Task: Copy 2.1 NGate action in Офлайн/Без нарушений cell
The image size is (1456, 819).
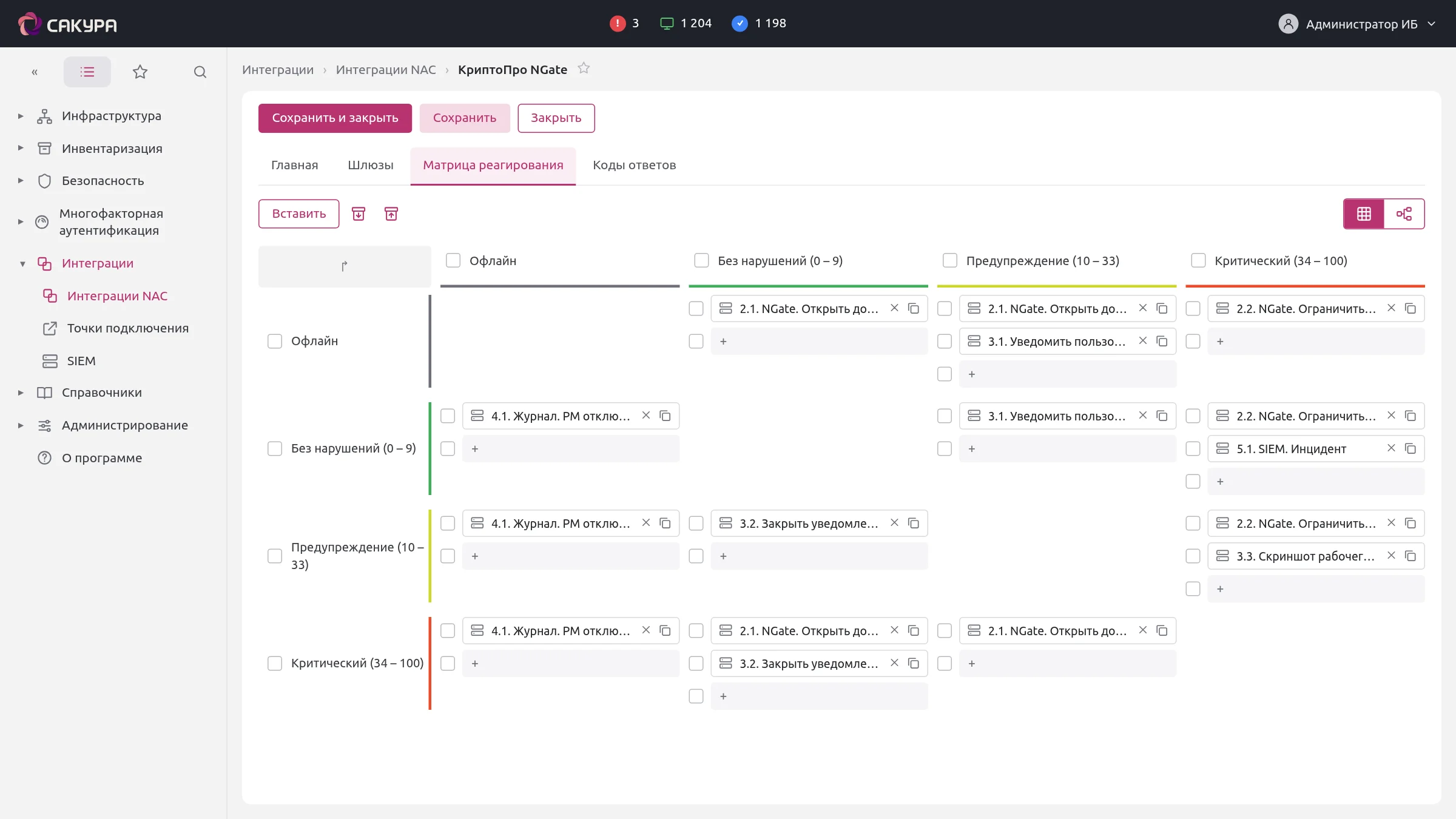Action: [x=913, y=308]
